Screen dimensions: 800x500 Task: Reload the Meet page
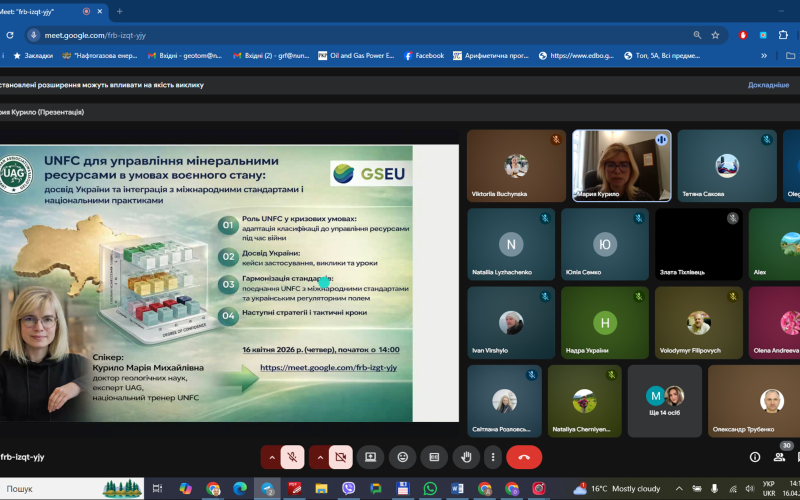click(x=10, y=35)
